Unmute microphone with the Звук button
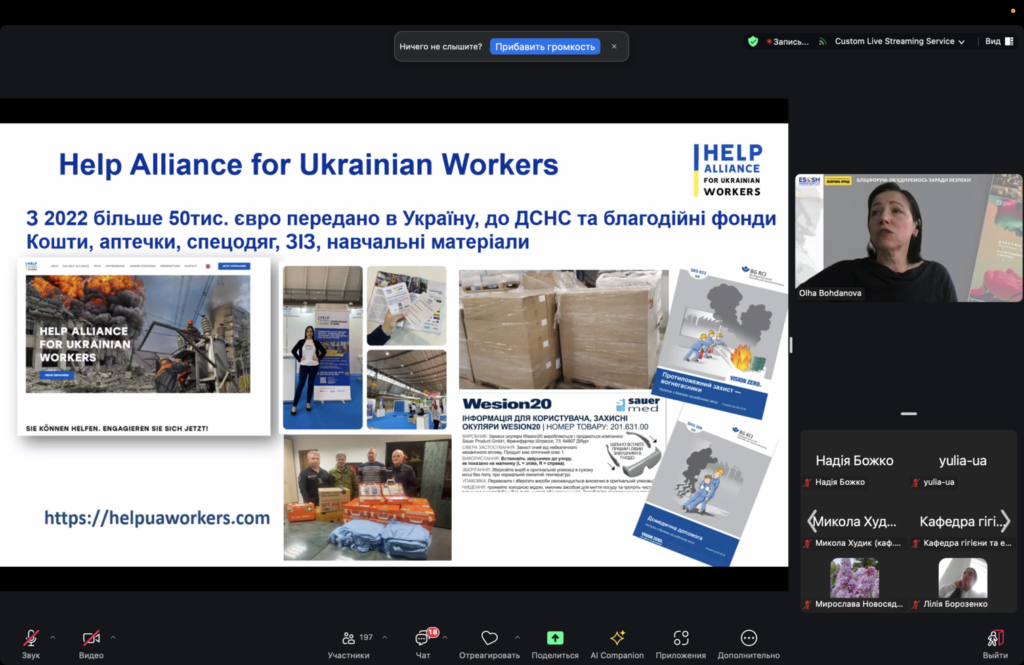The height and width of the screenshot is (665, 1024). pos(31,643)
